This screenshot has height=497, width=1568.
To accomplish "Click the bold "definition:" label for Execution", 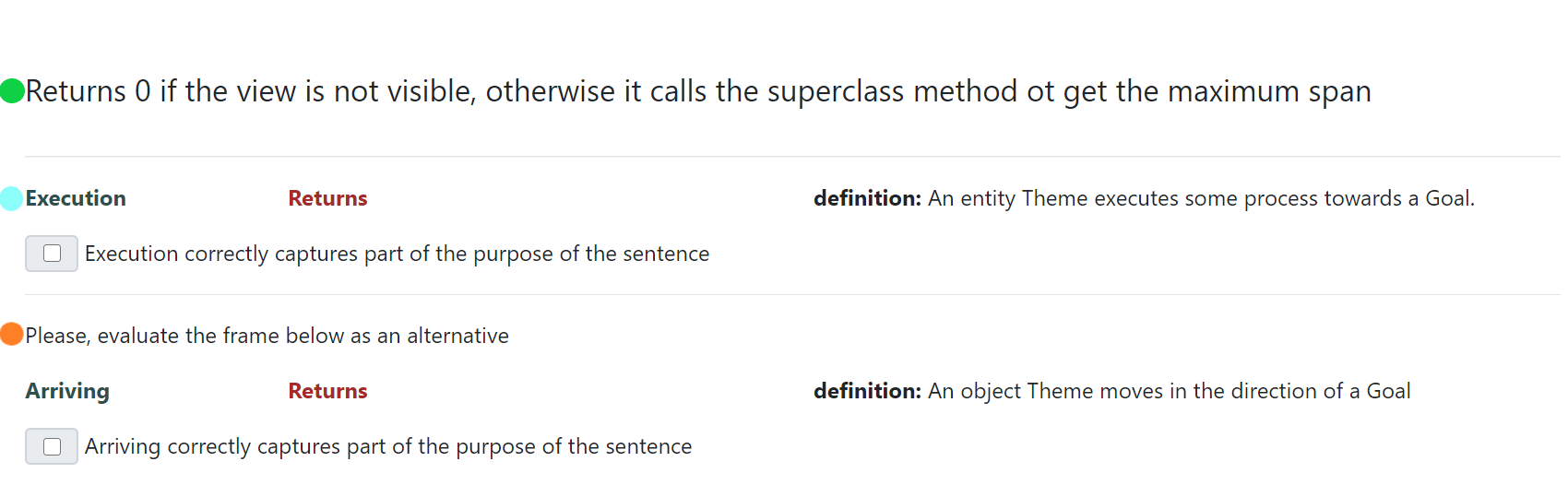I will point(867,198).
